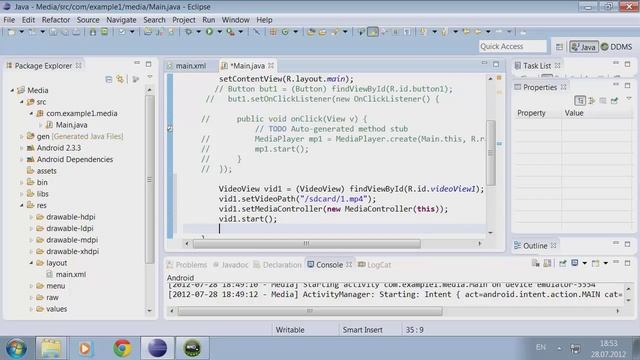Open the Window menu

tap(235, 20)
